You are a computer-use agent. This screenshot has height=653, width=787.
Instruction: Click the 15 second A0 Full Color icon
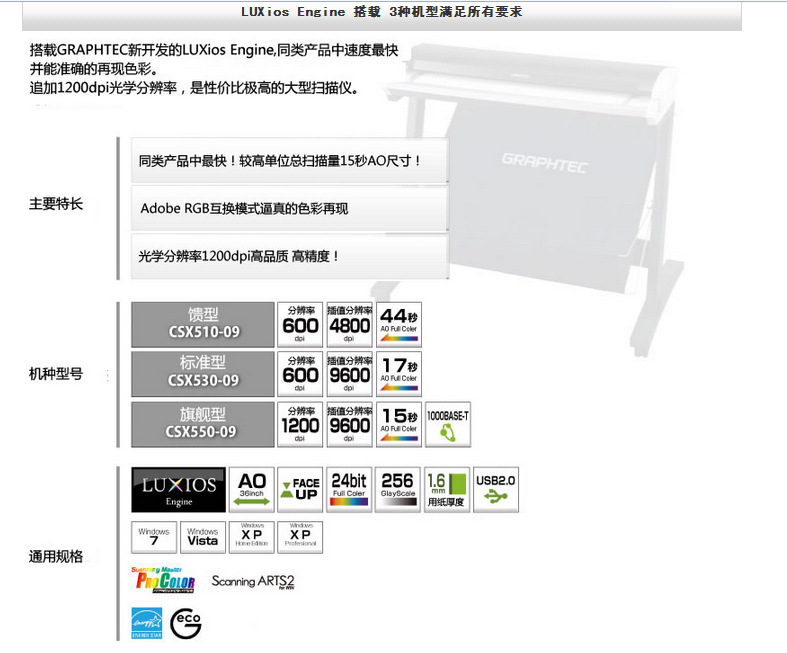[399, 424]
